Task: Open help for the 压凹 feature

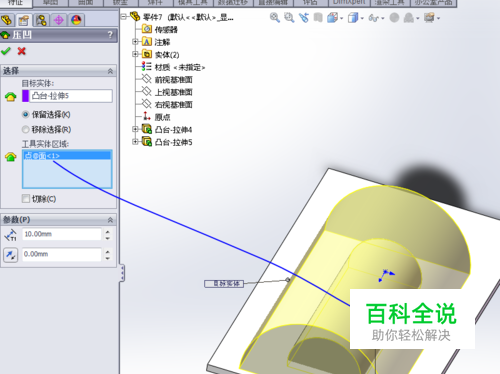Action: click(110, 35)
